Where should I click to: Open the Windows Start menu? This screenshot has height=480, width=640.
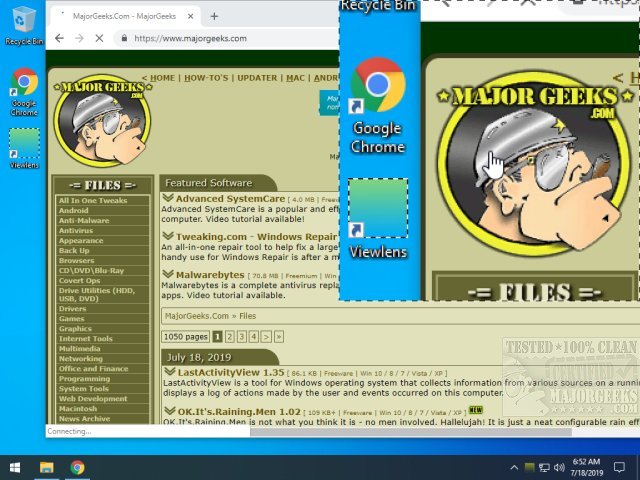click(x=15, y=467)
